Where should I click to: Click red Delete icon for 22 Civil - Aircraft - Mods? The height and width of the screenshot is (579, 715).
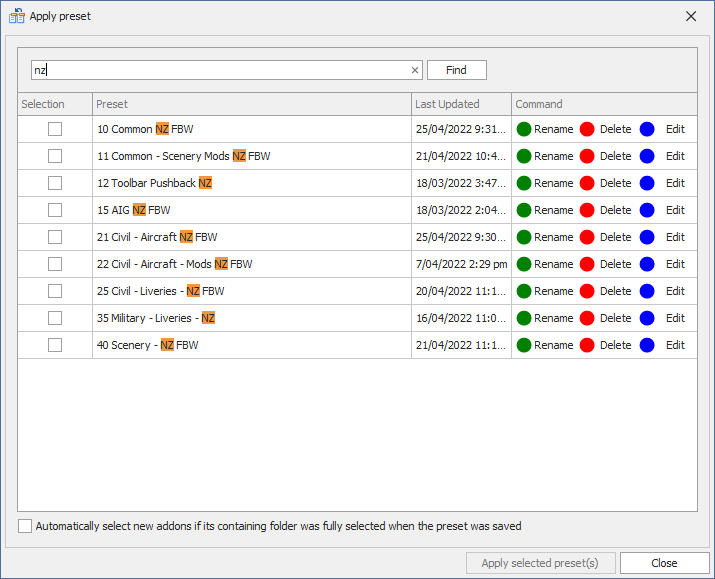coord(587,264)
